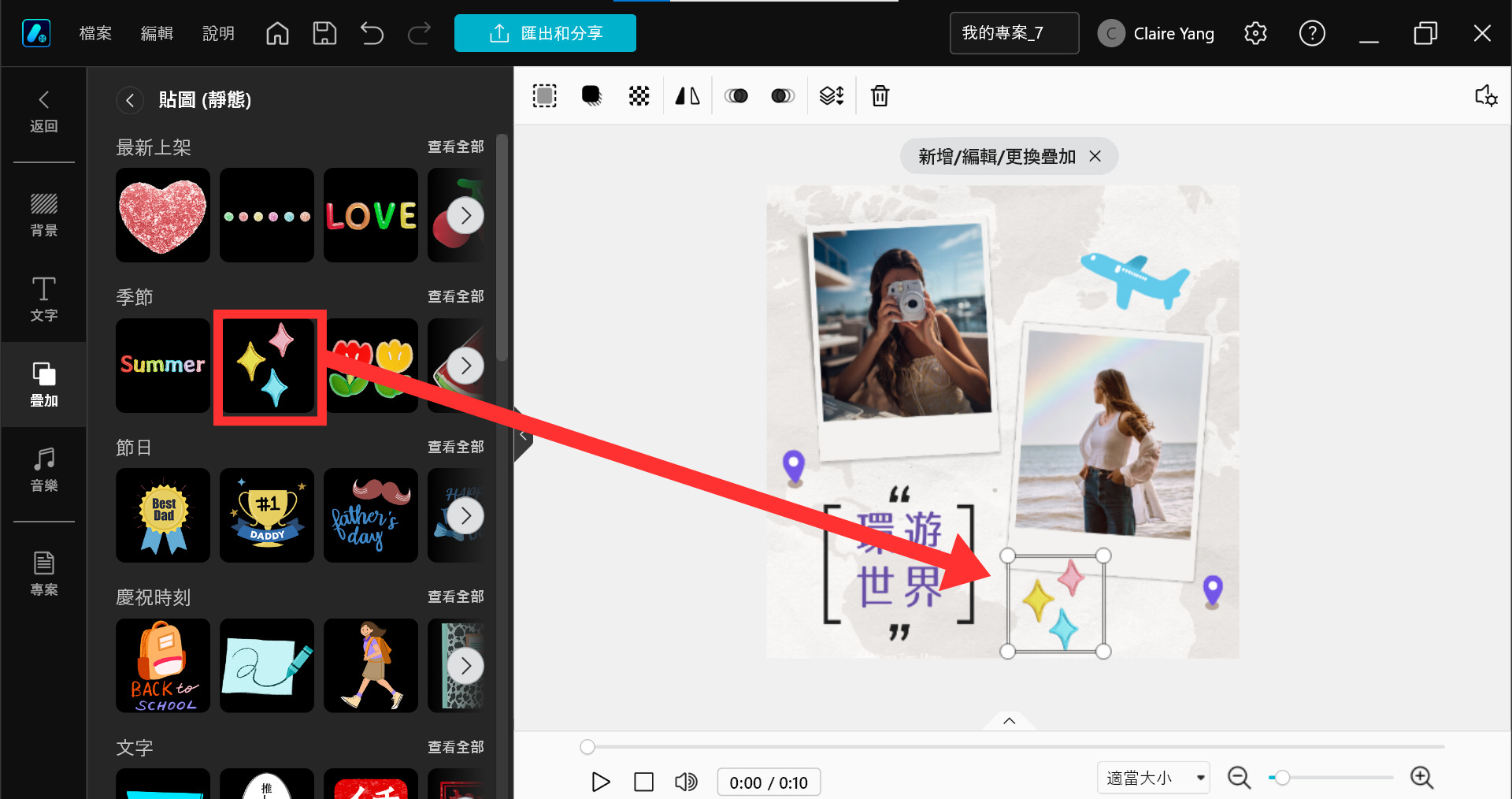Toggle the volume speaker icon
The height and width of the screenshot is (799, 1512).
(x=686, y=782)
